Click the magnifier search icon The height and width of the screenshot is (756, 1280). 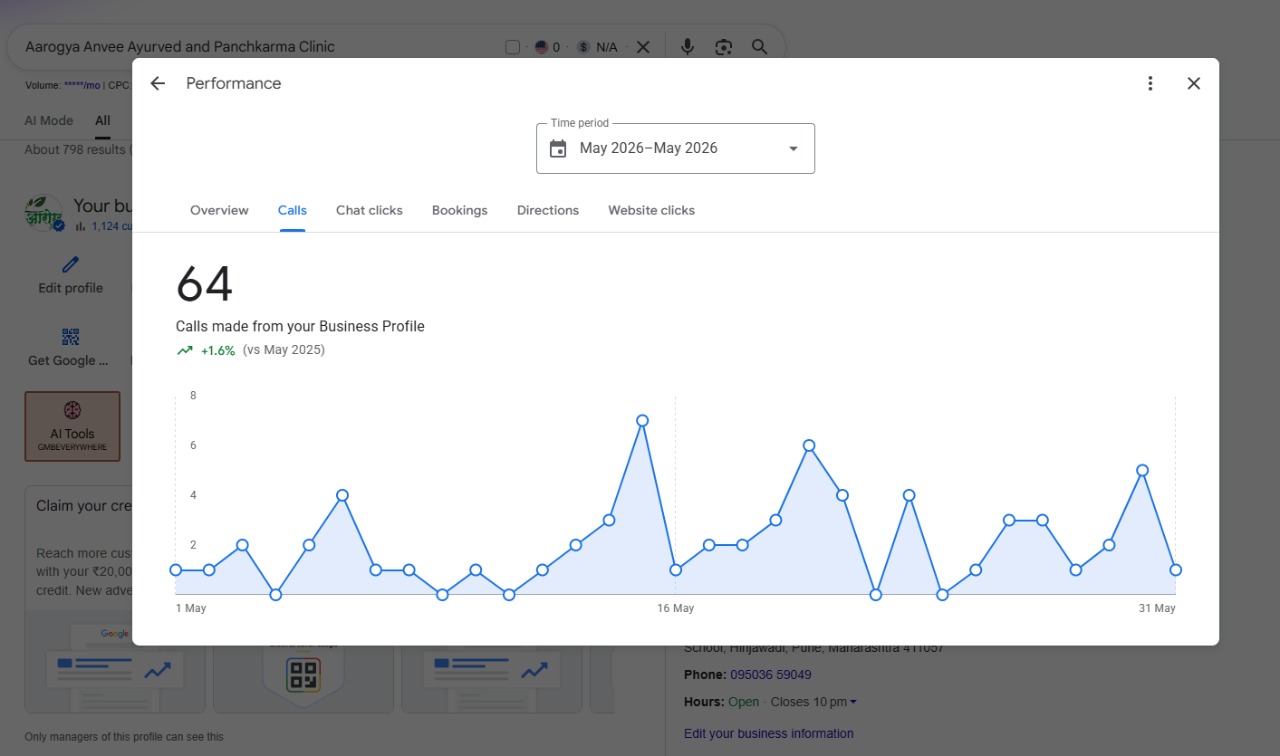click(759, 47)
